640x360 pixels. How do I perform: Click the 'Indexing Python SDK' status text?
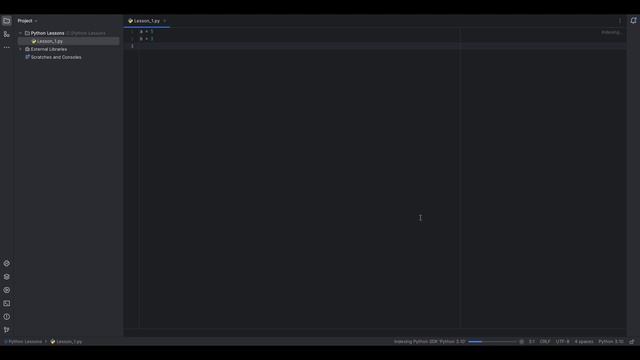pos(429,342)
